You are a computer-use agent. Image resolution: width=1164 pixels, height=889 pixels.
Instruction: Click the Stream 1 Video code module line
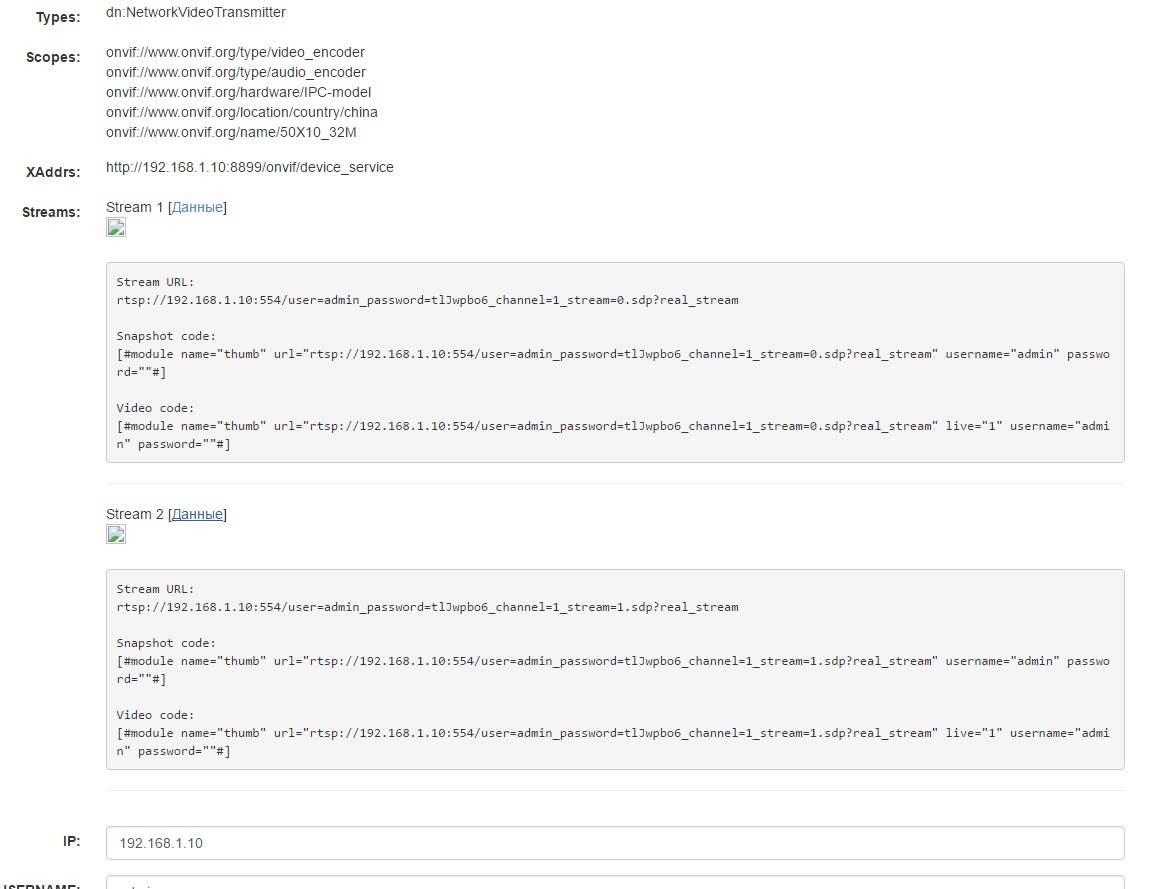pos(612,426)
